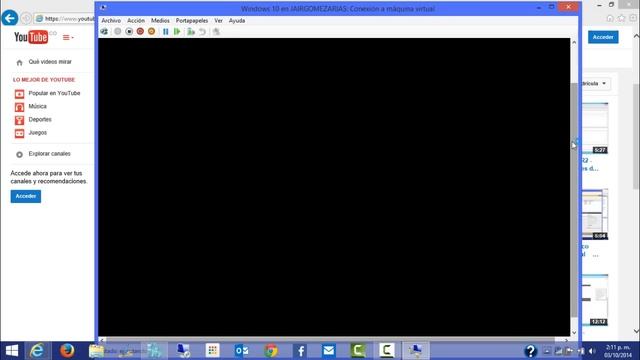This screenshot has height=360, width=640.
Task: Open Outlook from the taskbar
Action: point(242,351)
